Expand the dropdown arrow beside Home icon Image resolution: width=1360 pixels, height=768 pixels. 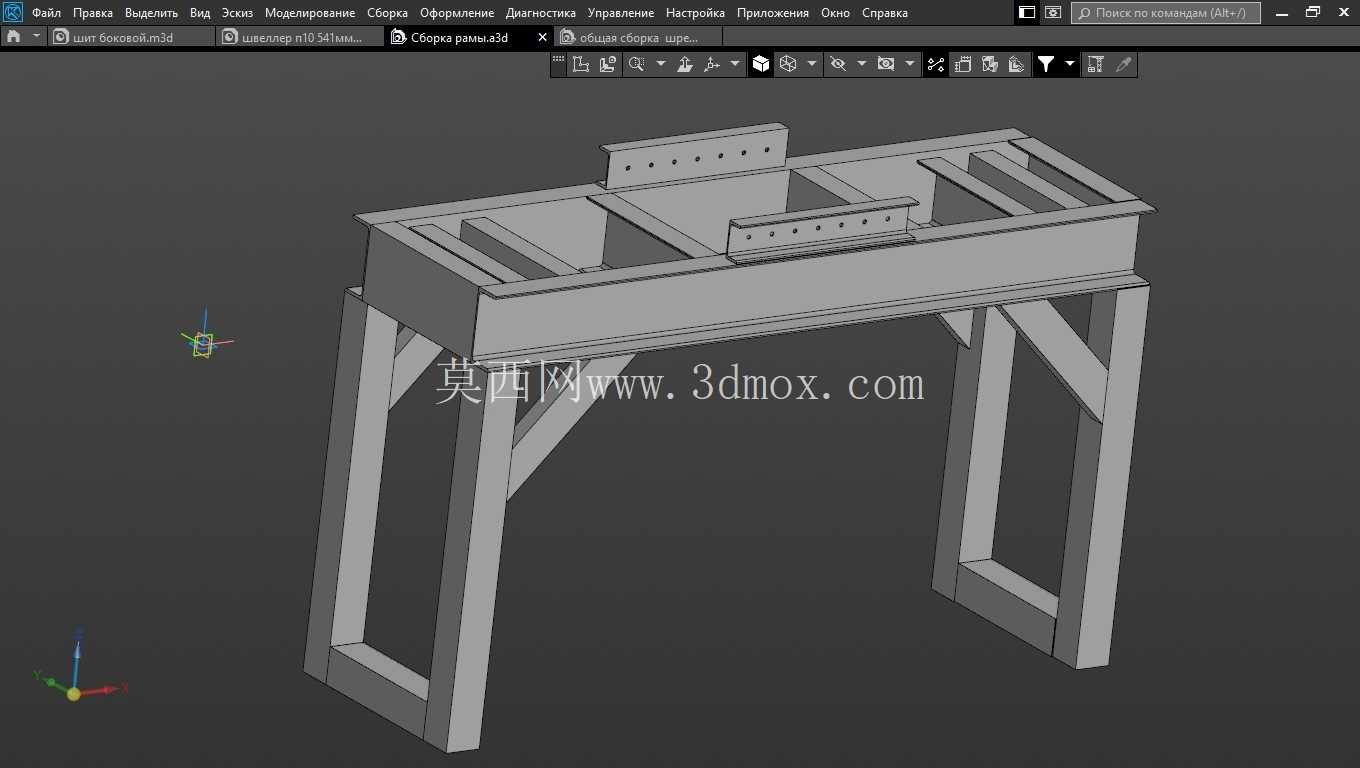click(x=37, y=37)
